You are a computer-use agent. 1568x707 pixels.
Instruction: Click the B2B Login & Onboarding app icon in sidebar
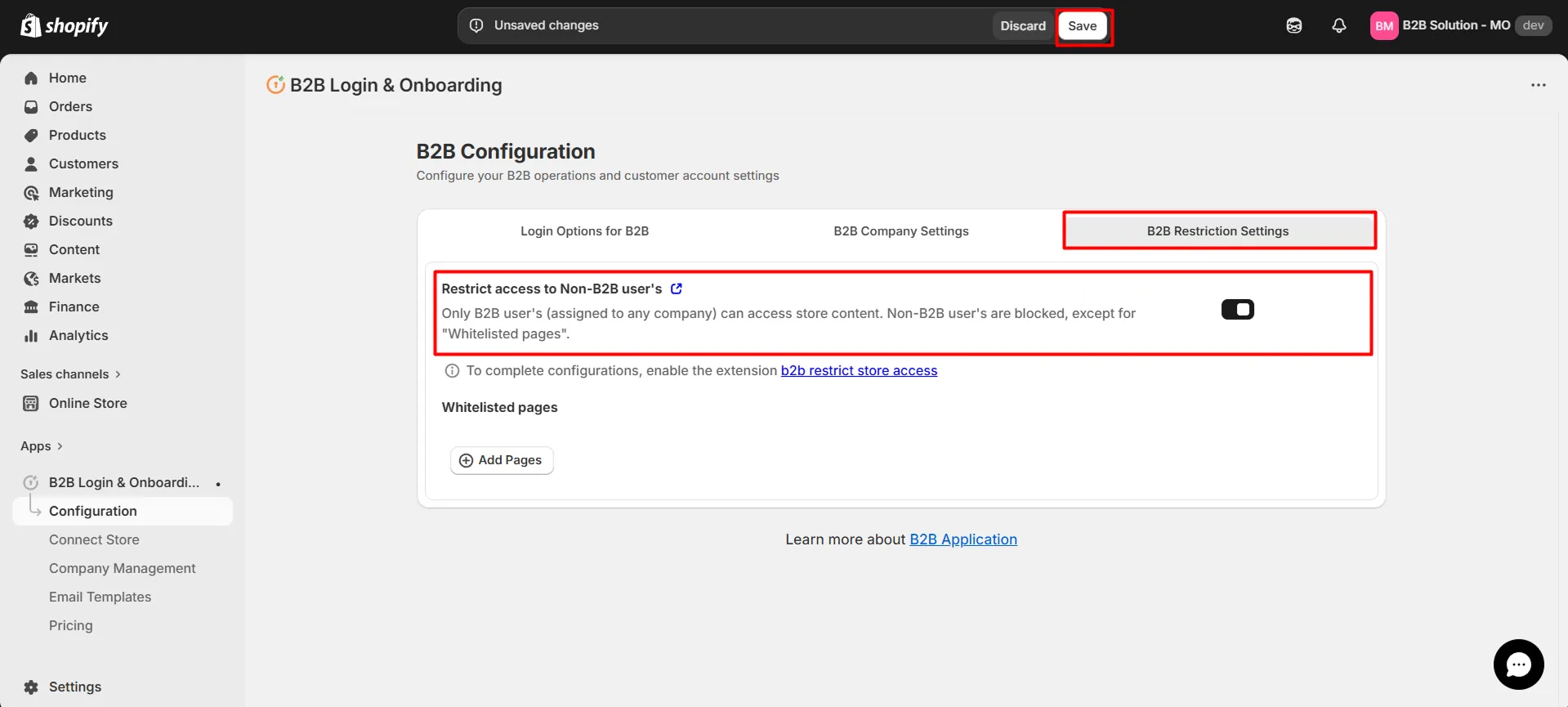pyautogui.click(x=31, y=482)
